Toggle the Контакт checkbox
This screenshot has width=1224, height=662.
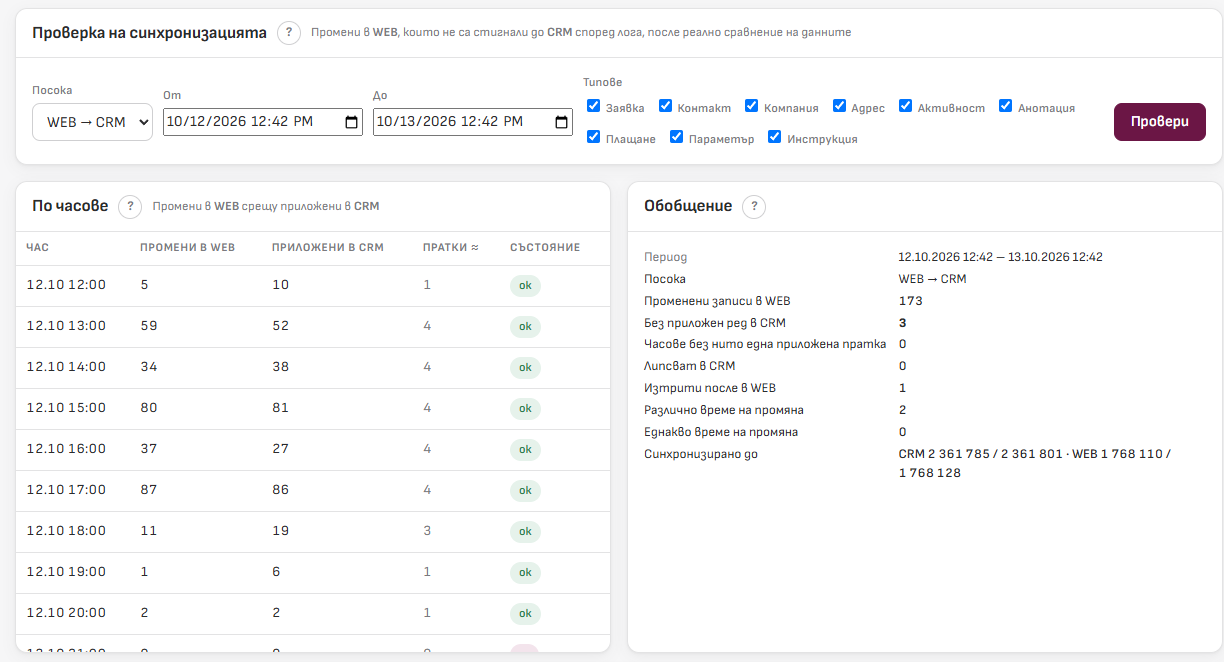point(665,106)
